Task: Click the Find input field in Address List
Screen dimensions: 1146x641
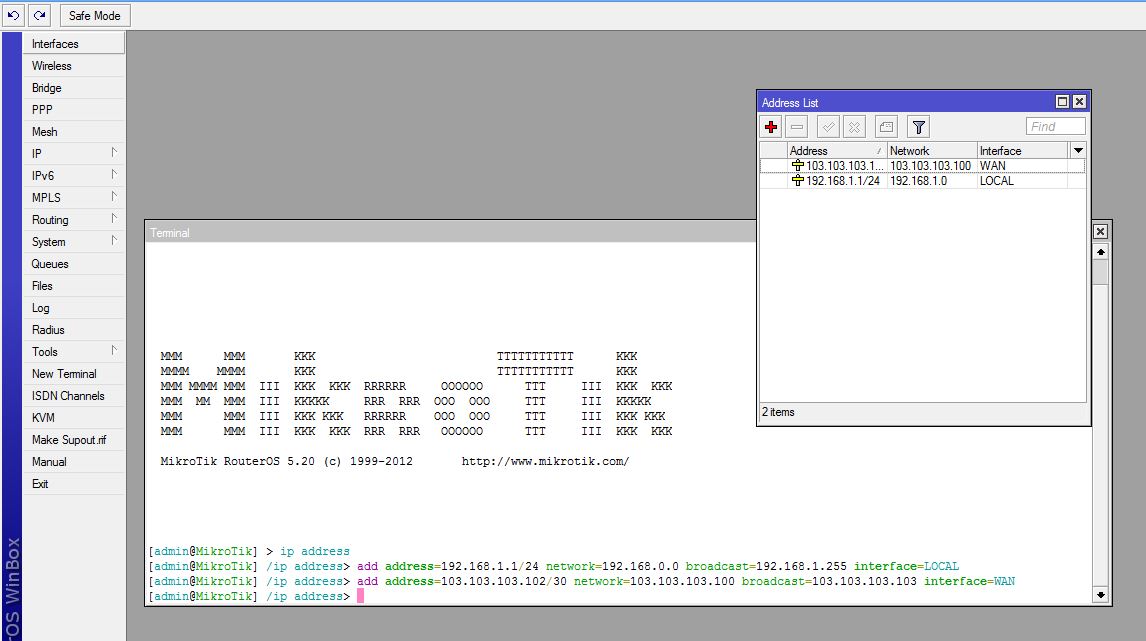Action: [1055, 126]
